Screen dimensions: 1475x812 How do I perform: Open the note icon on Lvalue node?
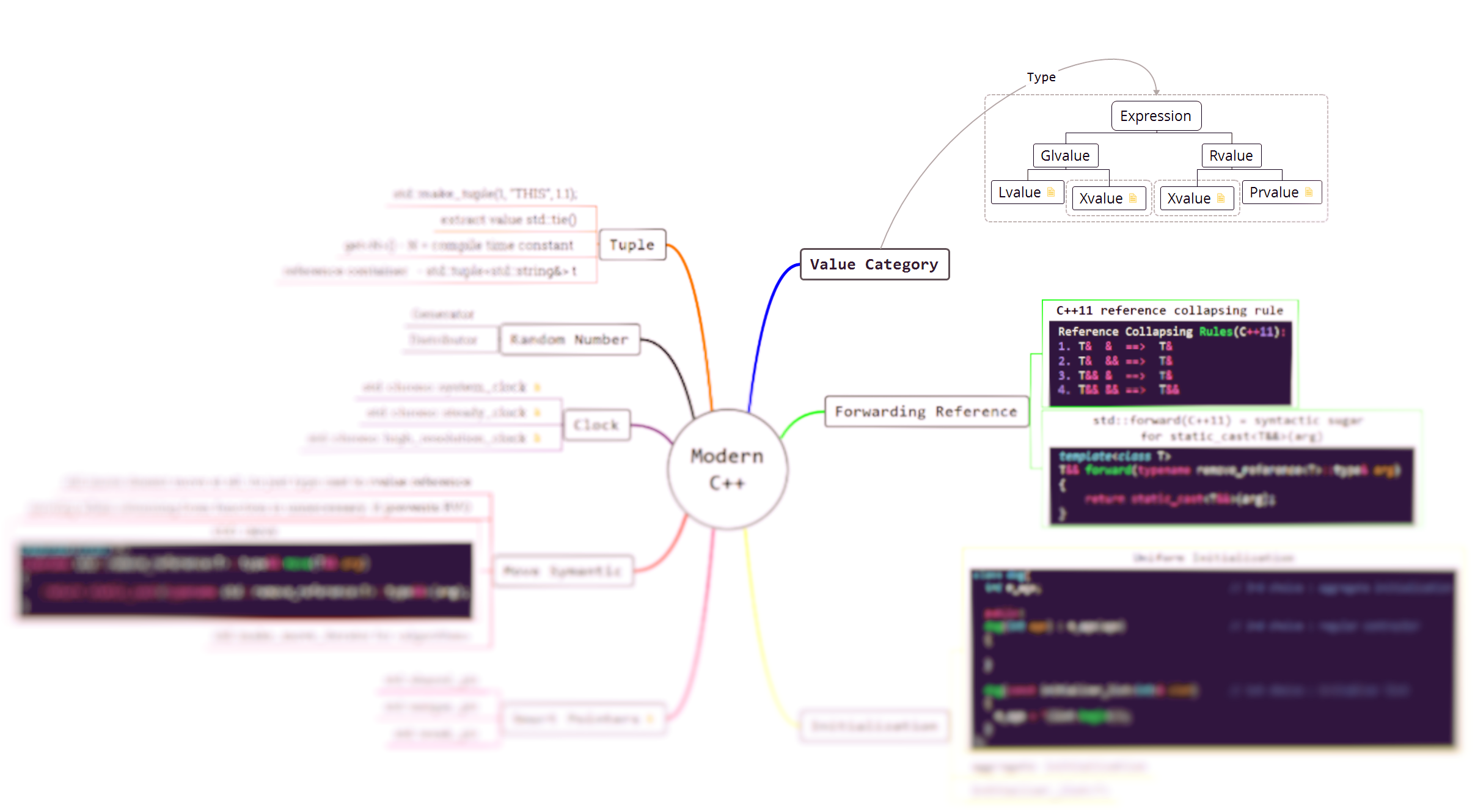[1051, 192]
